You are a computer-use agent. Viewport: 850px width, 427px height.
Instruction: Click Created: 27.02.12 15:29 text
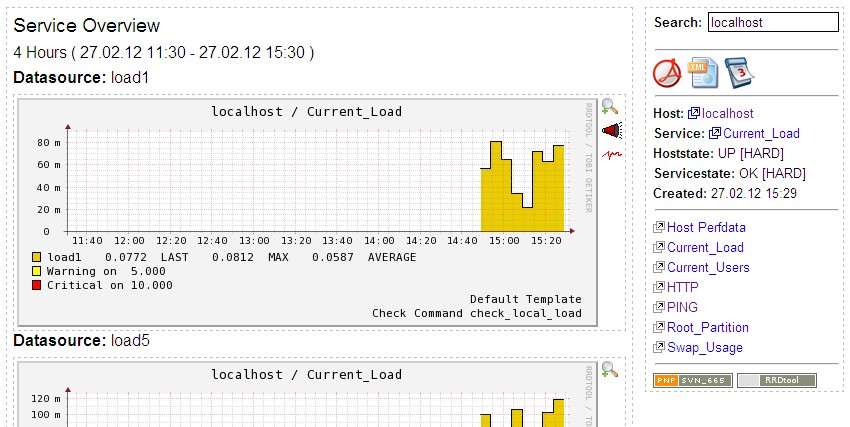725,193
